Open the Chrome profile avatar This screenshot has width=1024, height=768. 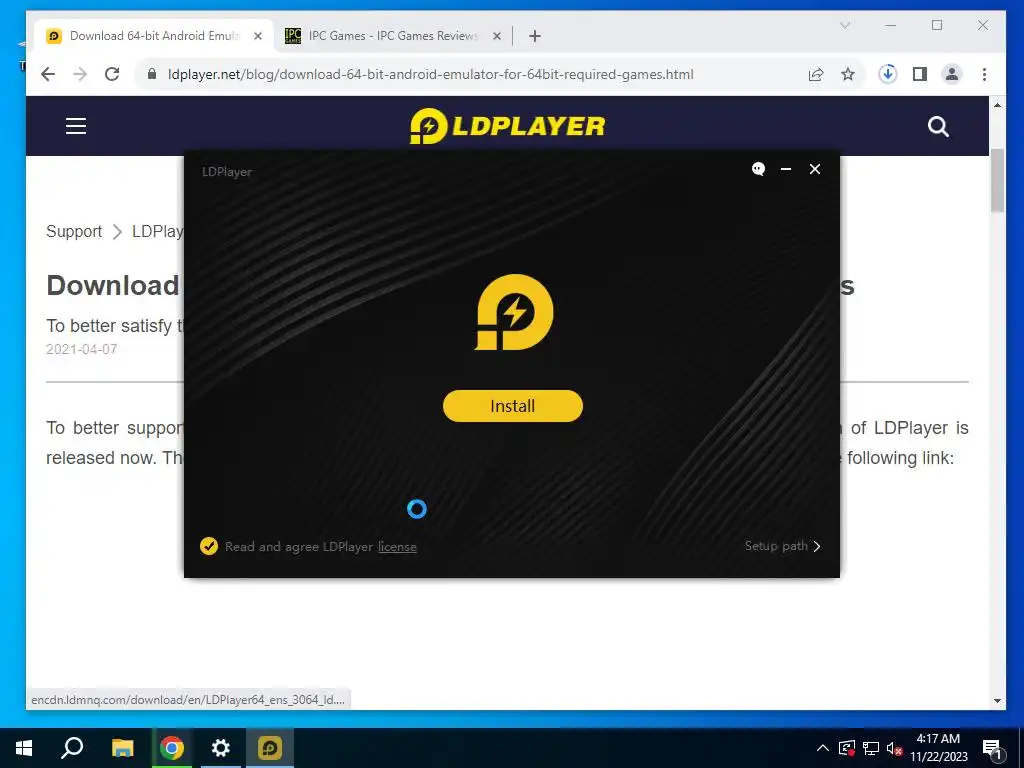pos(952,74)
